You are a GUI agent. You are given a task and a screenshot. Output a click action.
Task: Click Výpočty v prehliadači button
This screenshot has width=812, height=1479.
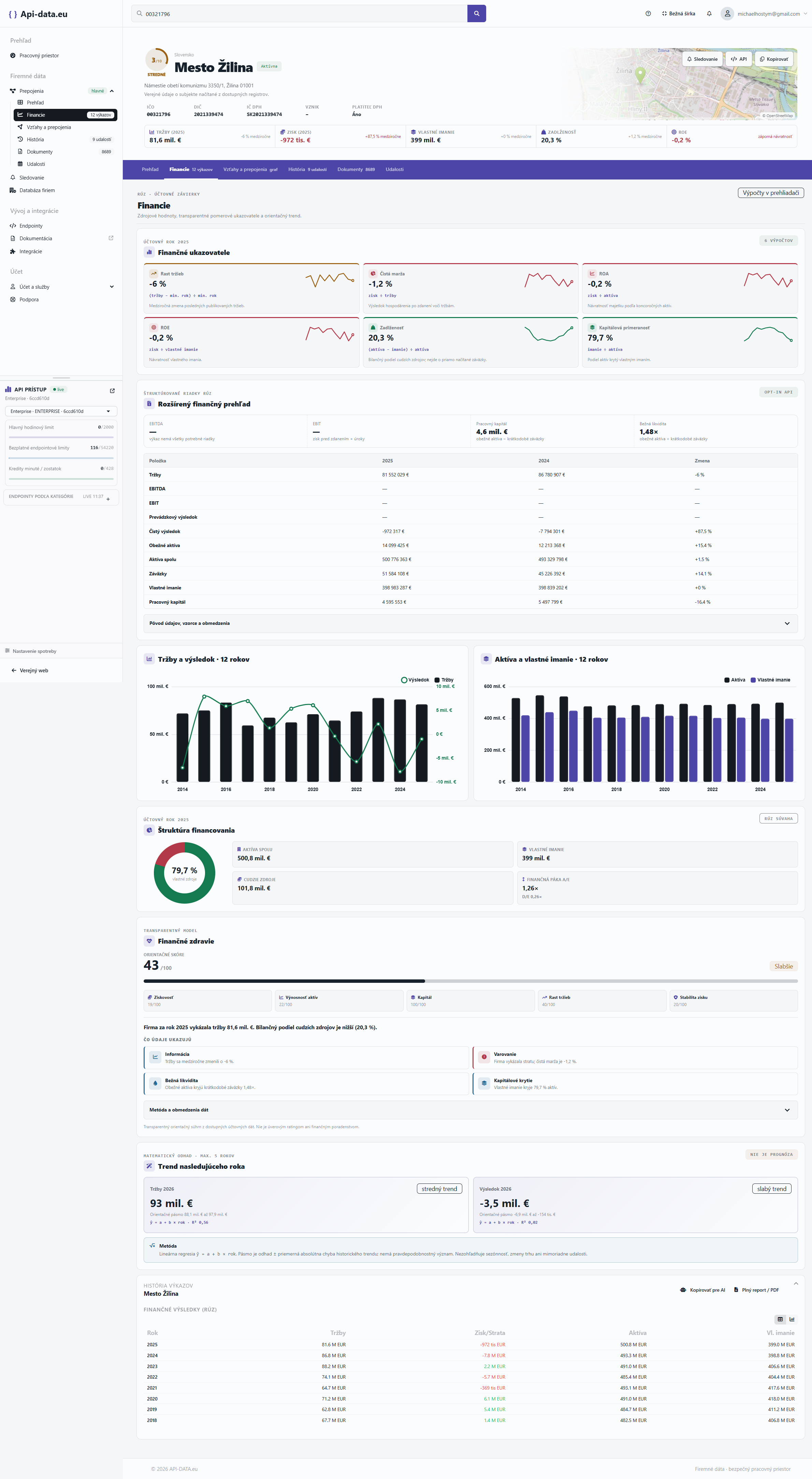point(771,193)
